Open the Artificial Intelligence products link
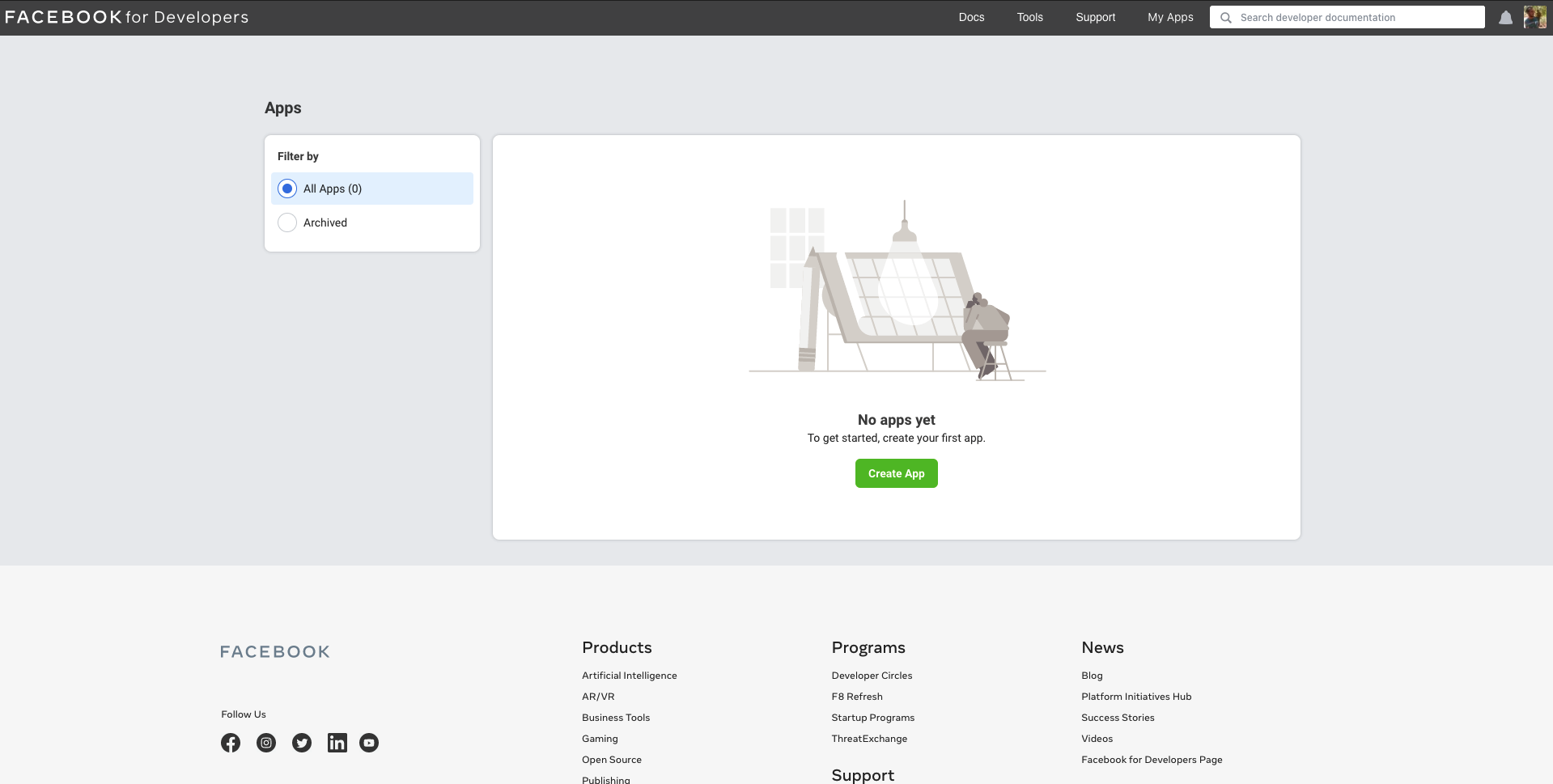The height and width of the screenshot is (784, 1553). pos(629,676)
